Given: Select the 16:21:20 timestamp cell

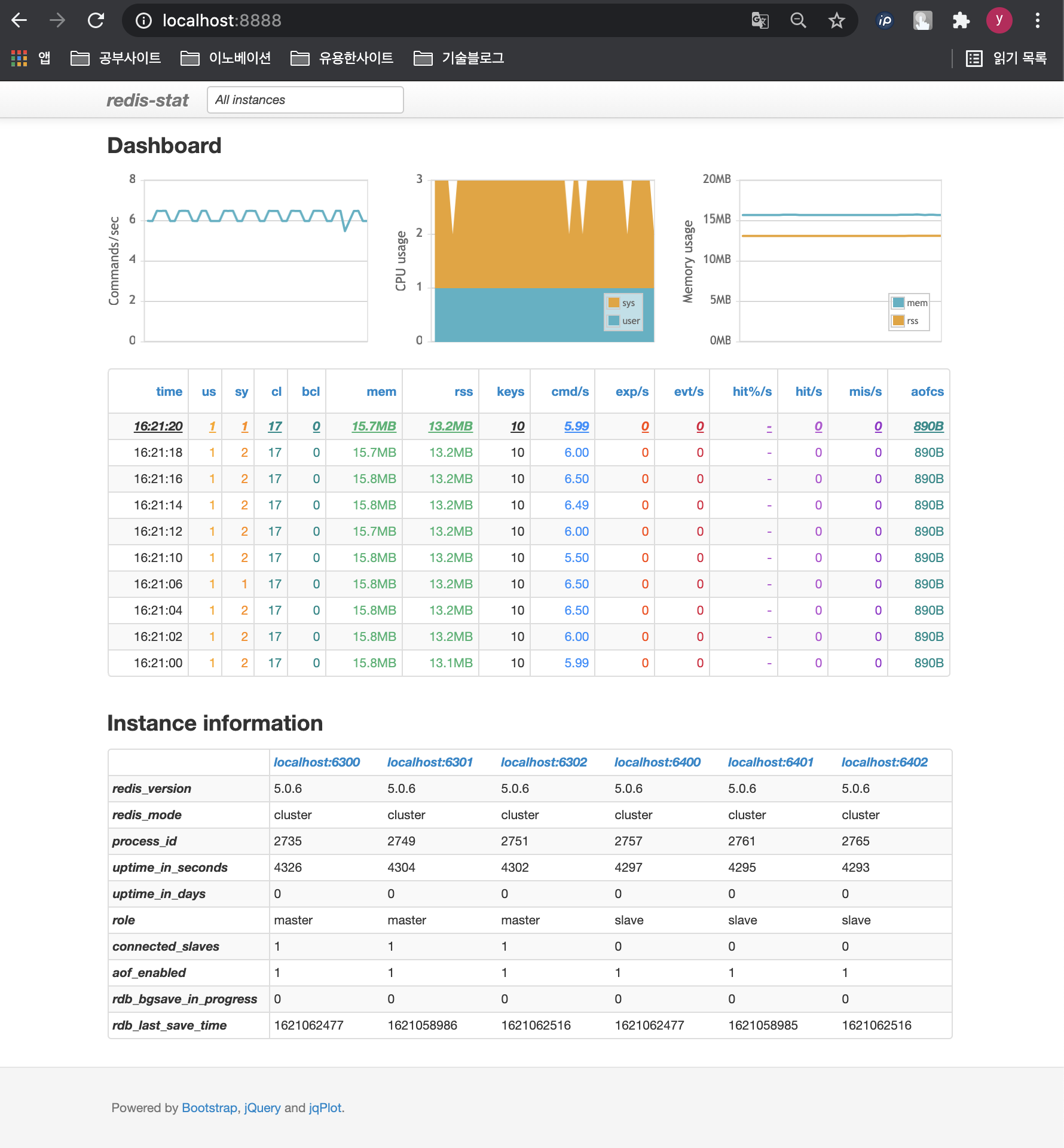Looking at the screenshot, I should coord(158,426).
